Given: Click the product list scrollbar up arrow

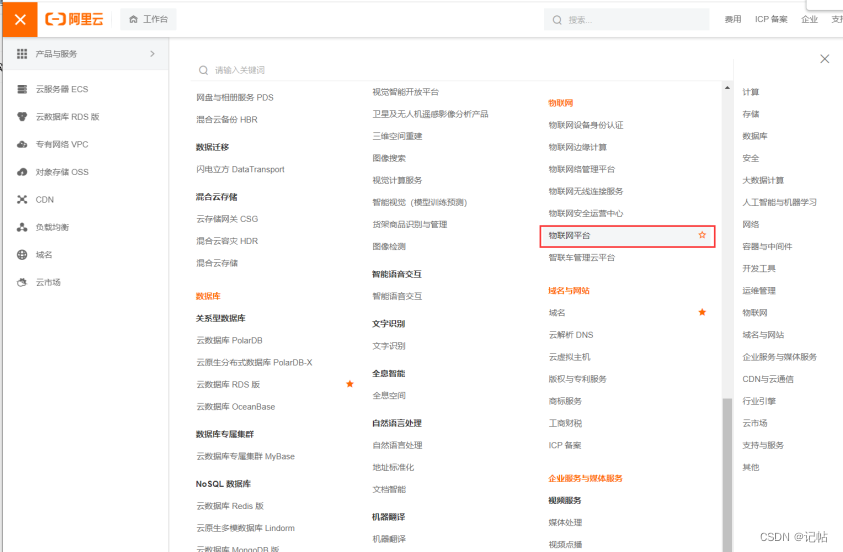Looking at the screenshot, I should click(x=727, y=88).
